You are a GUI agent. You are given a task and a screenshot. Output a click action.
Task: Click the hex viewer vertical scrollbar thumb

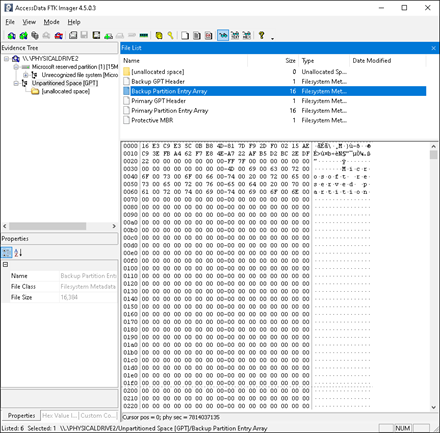point(433,155)
